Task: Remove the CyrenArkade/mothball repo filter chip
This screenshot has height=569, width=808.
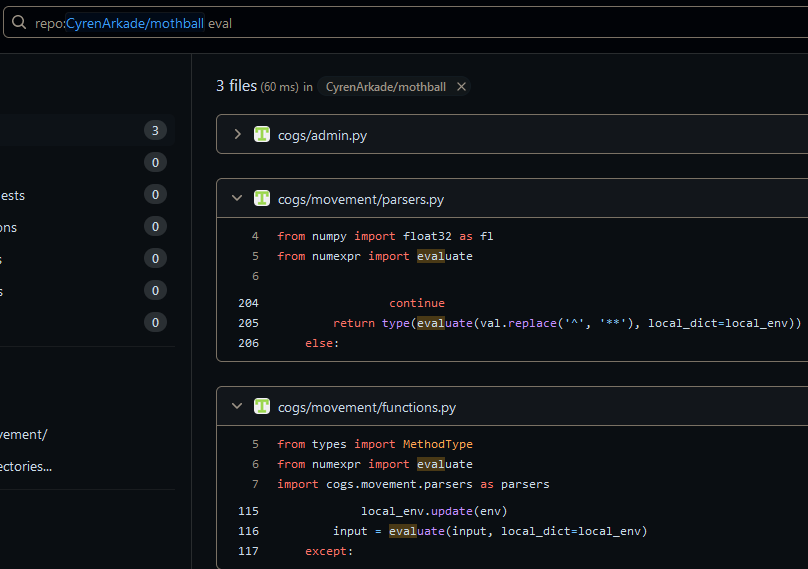Action: (461, 87)
